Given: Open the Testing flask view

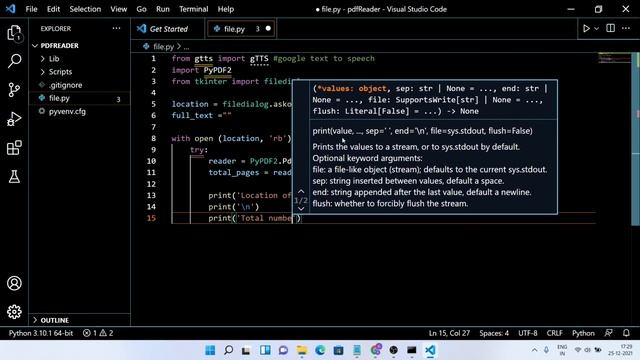Looking at the screenshot, I should (14, 176).
